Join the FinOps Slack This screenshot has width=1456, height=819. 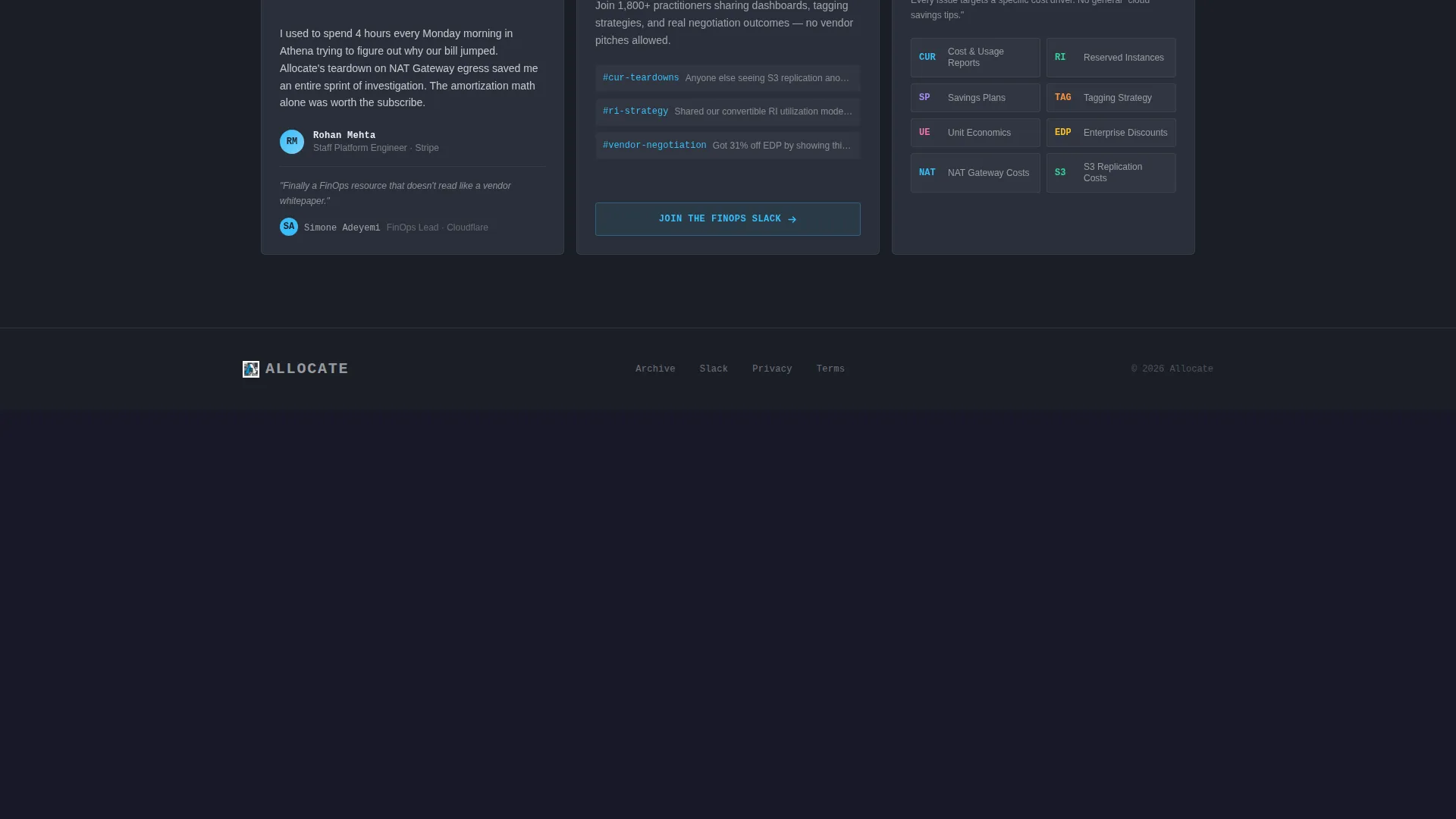tap(728, 219)
